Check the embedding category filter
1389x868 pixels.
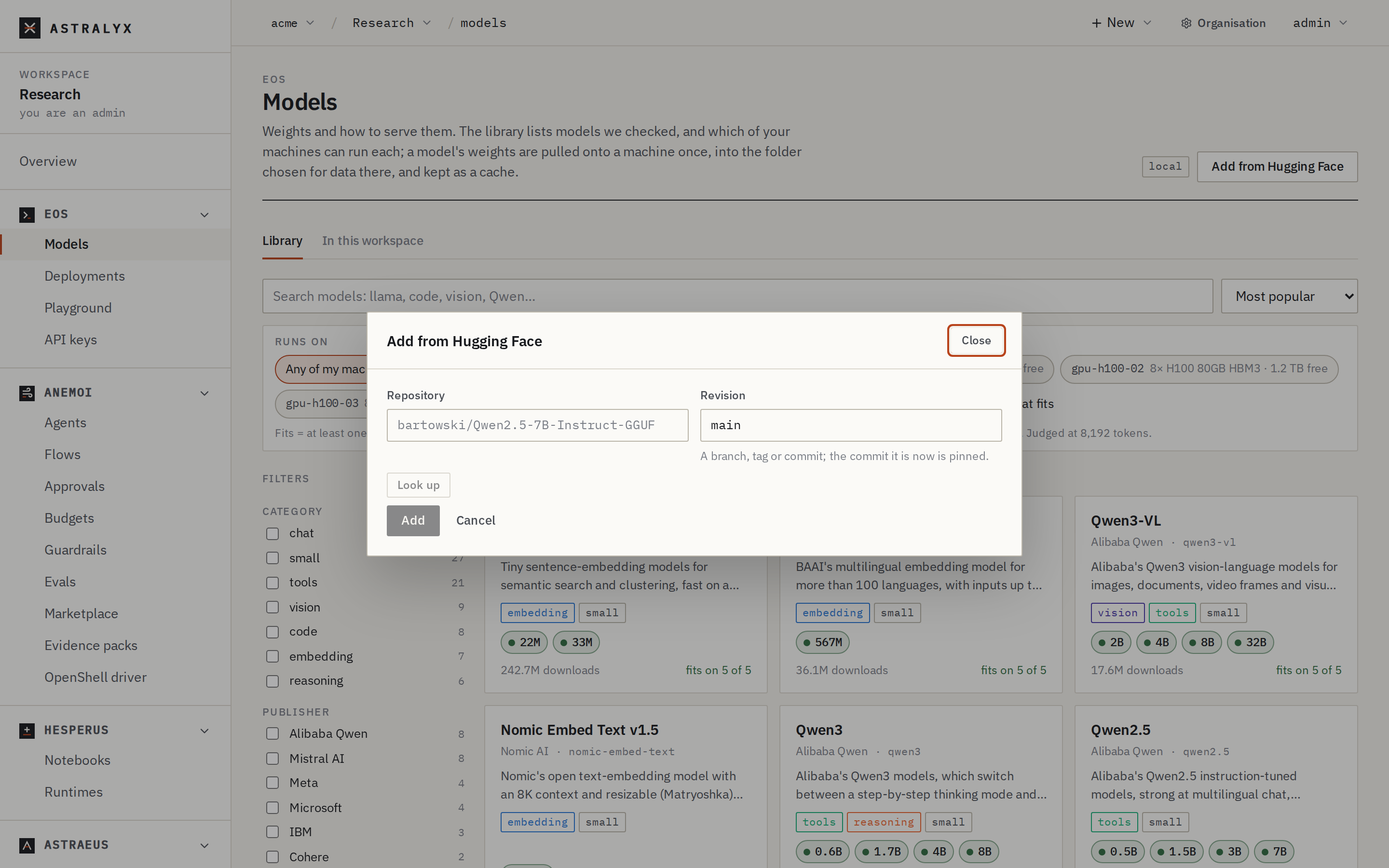272,657
